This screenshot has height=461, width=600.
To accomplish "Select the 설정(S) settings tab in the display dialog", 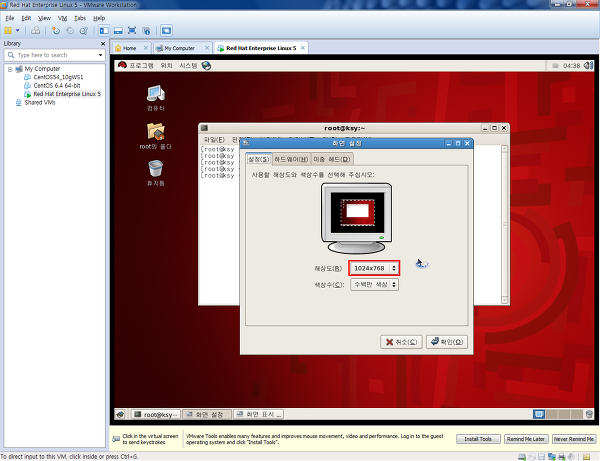I will coord(259,159).
